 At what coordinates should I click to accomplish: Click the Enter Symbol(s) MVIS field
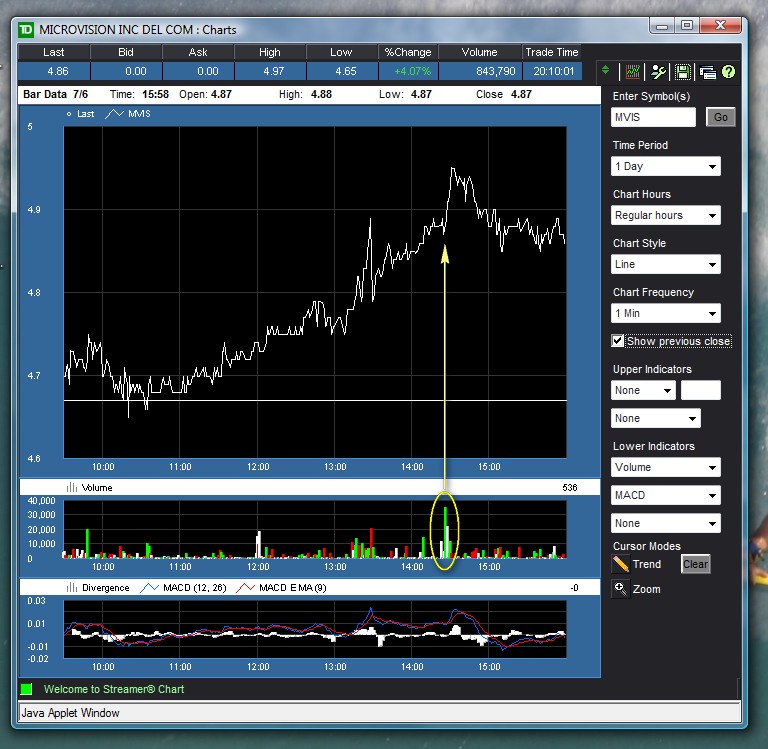click(653, 117)
